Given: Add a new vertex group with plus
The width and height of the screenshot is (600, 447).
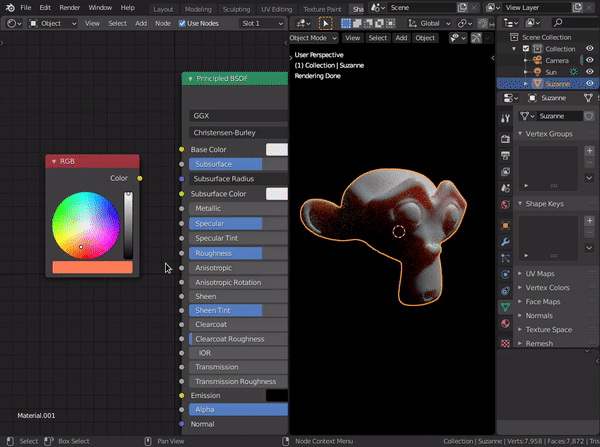Looking at the screenshot, I should pos(587,152).
